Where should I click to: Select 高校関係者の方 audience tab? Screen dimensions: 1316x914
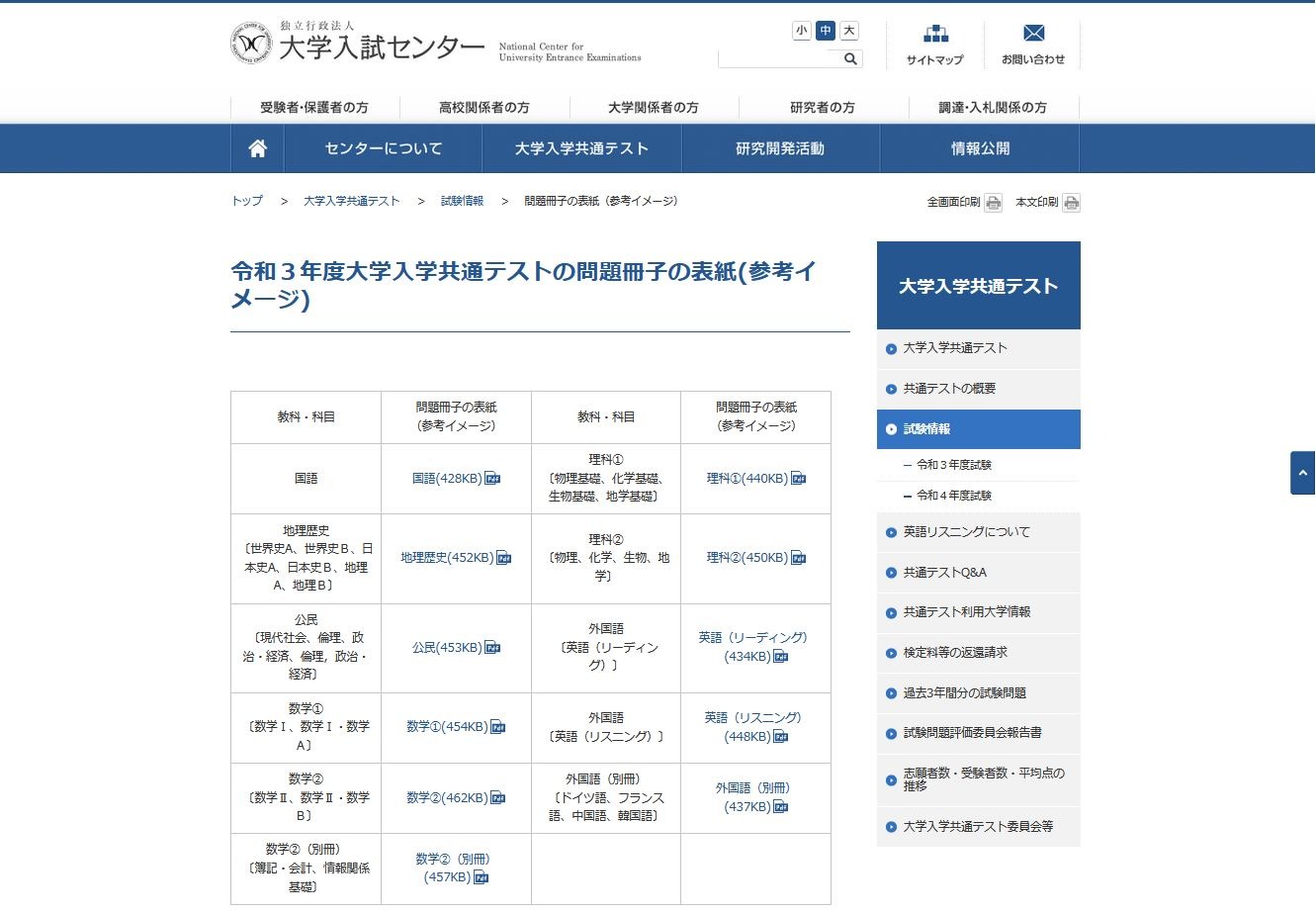(x=484, y=107)
